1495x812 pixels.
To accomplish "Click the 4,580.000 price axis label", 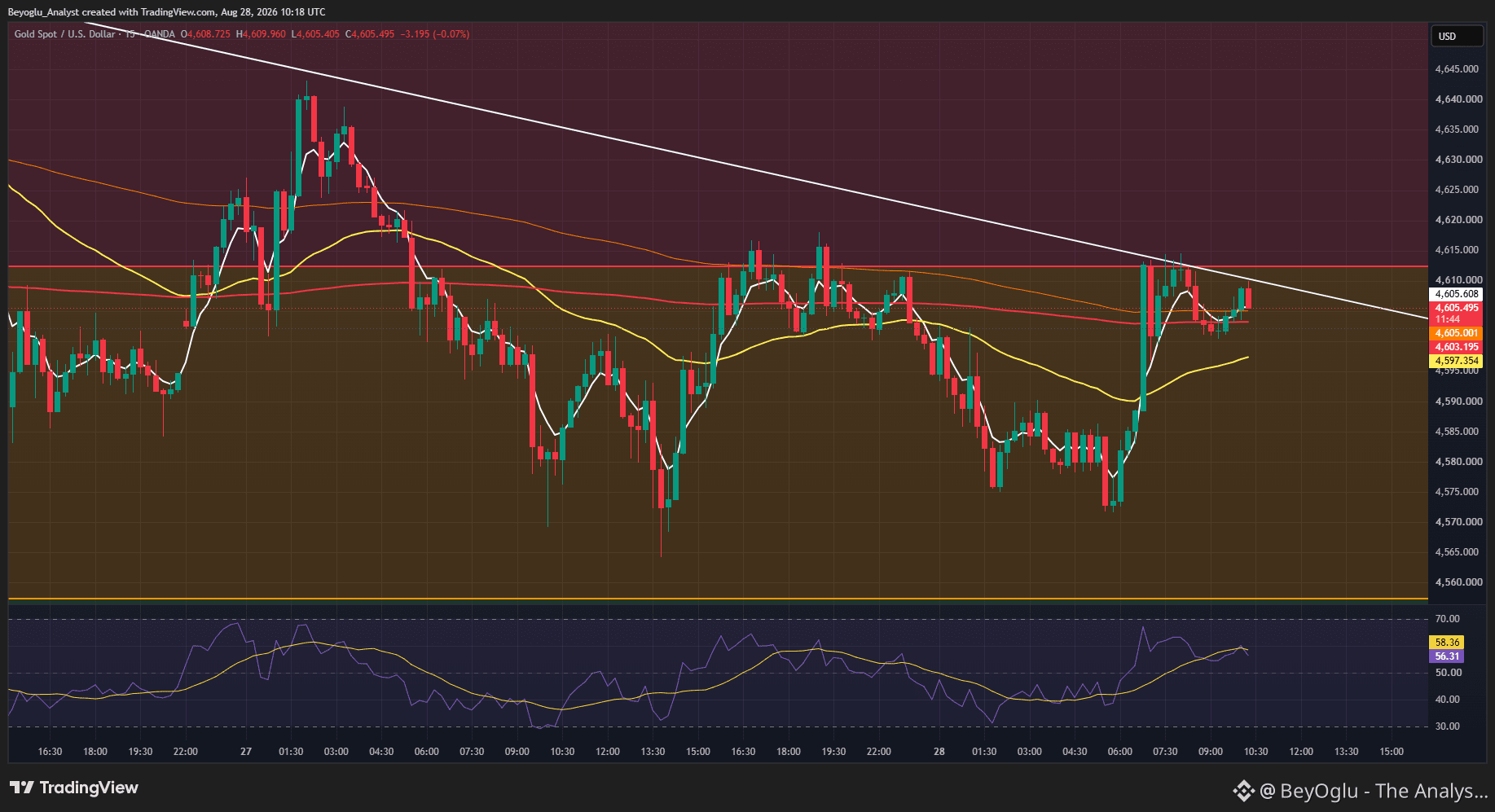I will tap(1457, 462).
